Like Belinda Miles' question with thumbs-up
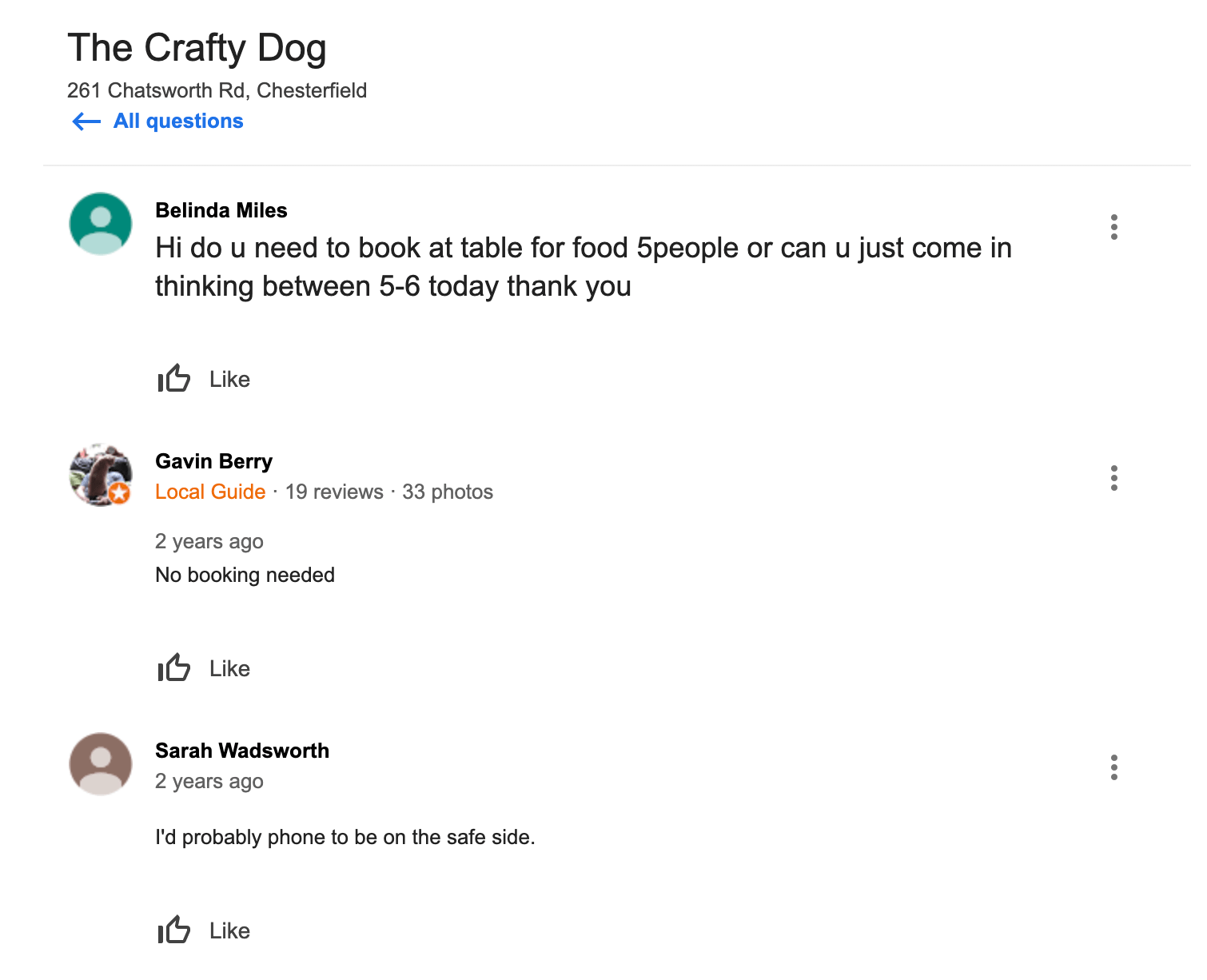The image size is (1207, 980). coord(173,378)
